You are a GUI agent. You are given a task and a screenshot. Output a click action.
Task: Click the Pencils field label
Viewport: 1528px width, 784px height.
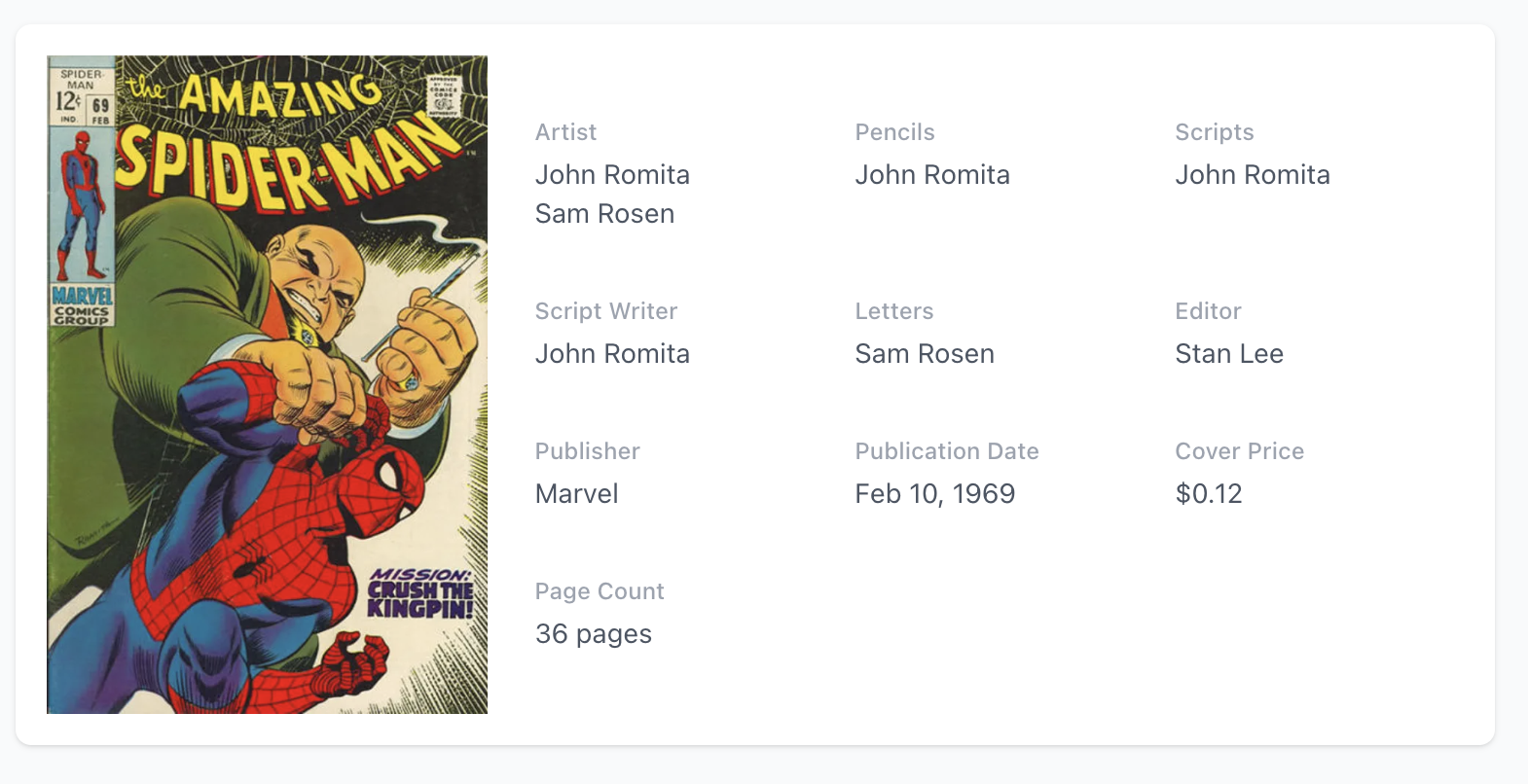click(x=894, y=132)
